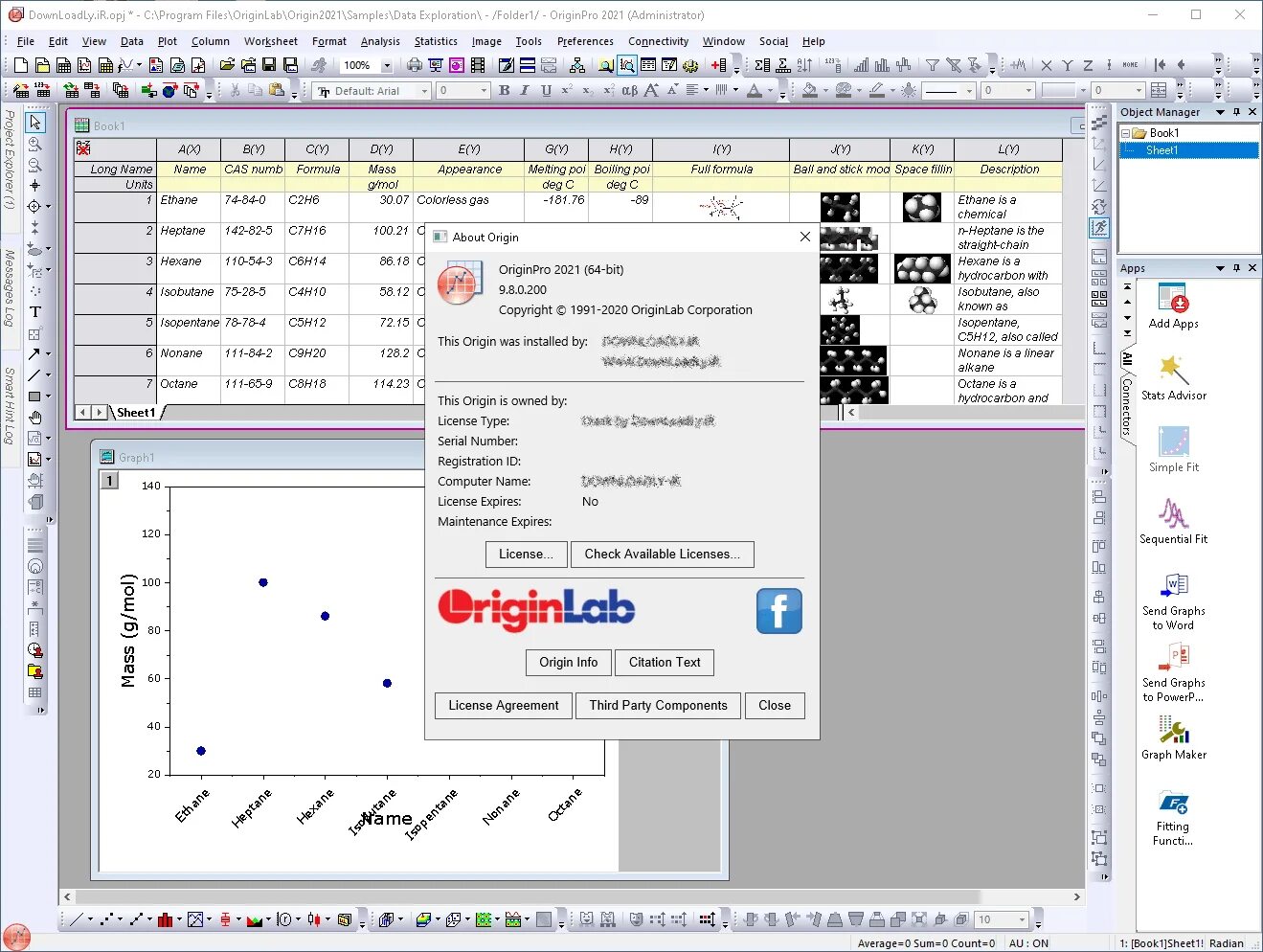Click the Check Available Licenses button
The height and width of the screenshot is (952, 1263).
pyautogui.click(x=663, y=555)
